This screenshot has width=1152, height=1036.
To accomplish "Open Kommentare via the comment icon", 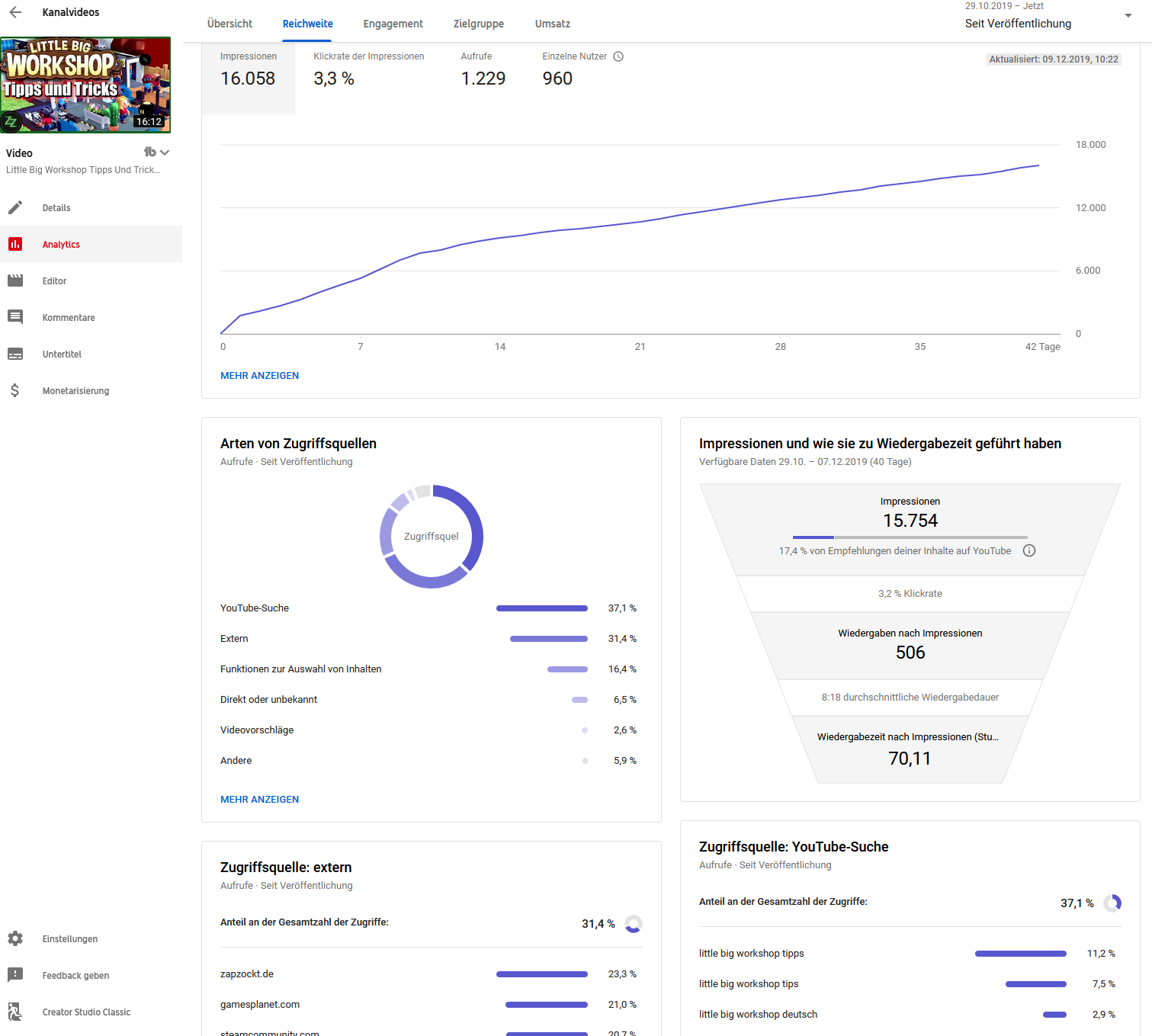I will coord(15,317).
